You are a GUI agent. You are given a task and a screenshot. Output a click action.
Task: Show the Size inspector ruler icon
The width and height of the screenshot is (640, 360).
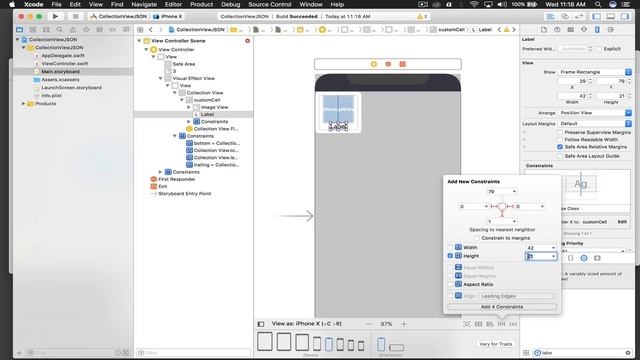point(597,30)
